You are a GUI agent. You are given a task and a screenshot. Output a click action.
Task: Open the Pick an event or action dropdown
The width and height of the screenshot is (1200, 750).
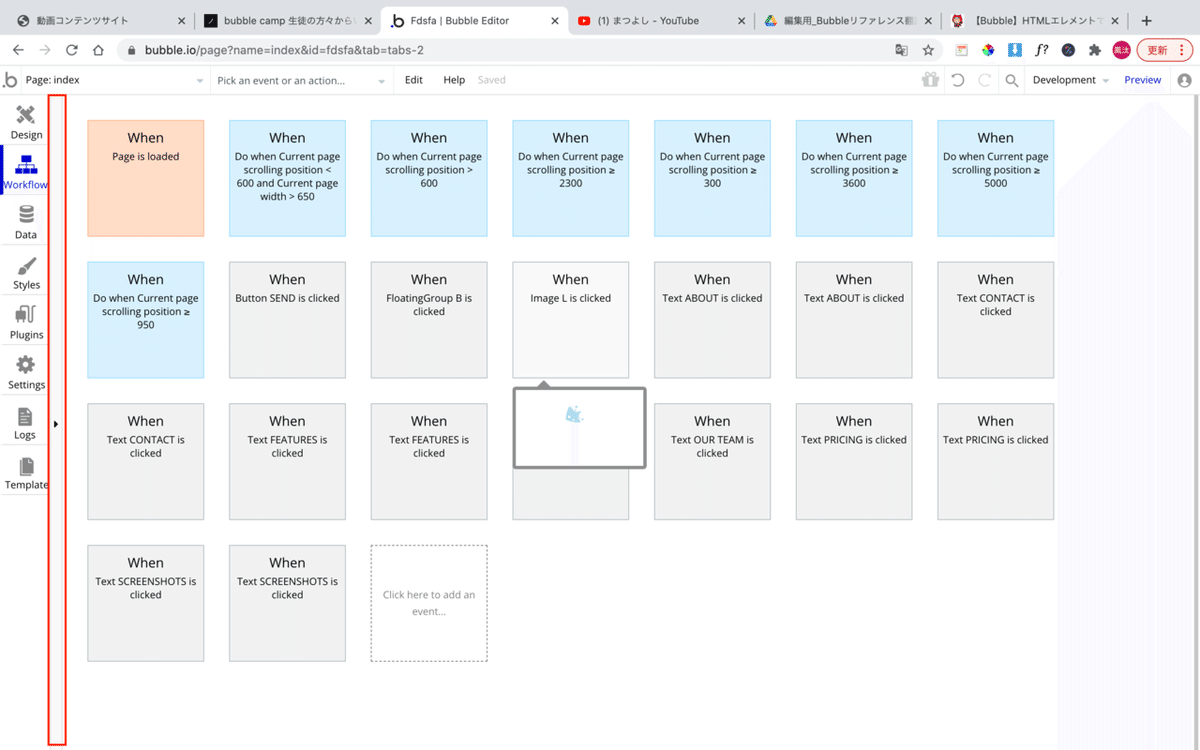pos(301,80)
